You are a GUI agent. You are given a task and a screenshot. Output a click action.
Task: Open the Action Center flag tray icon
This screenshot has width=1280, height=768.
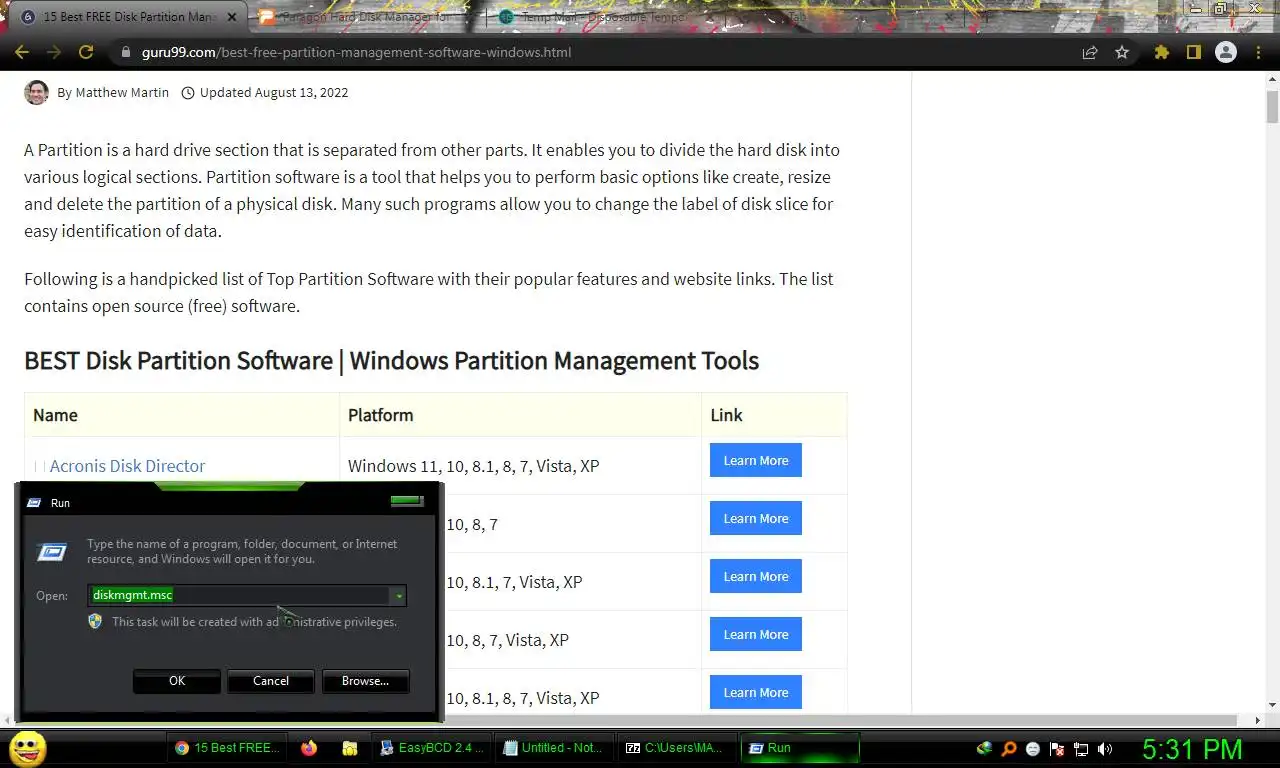pos(1057,748)
